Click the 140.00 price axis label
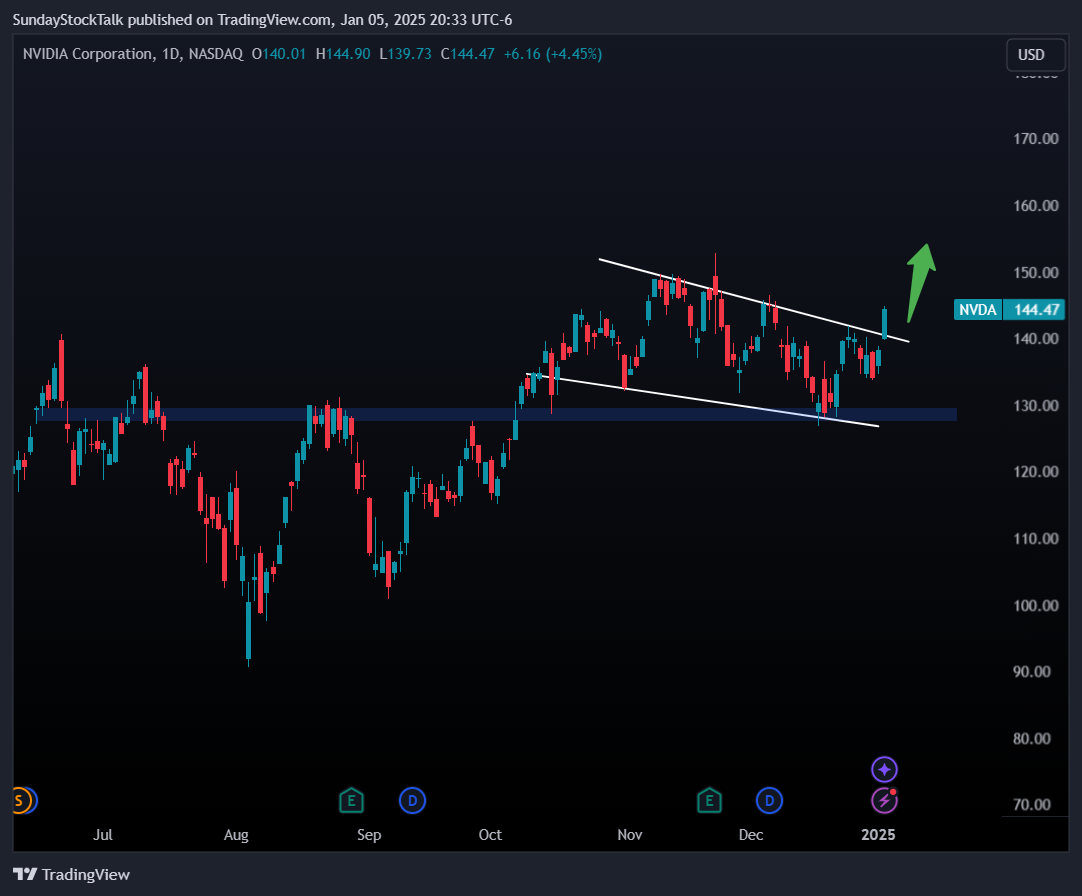 tap(1035, 339)
